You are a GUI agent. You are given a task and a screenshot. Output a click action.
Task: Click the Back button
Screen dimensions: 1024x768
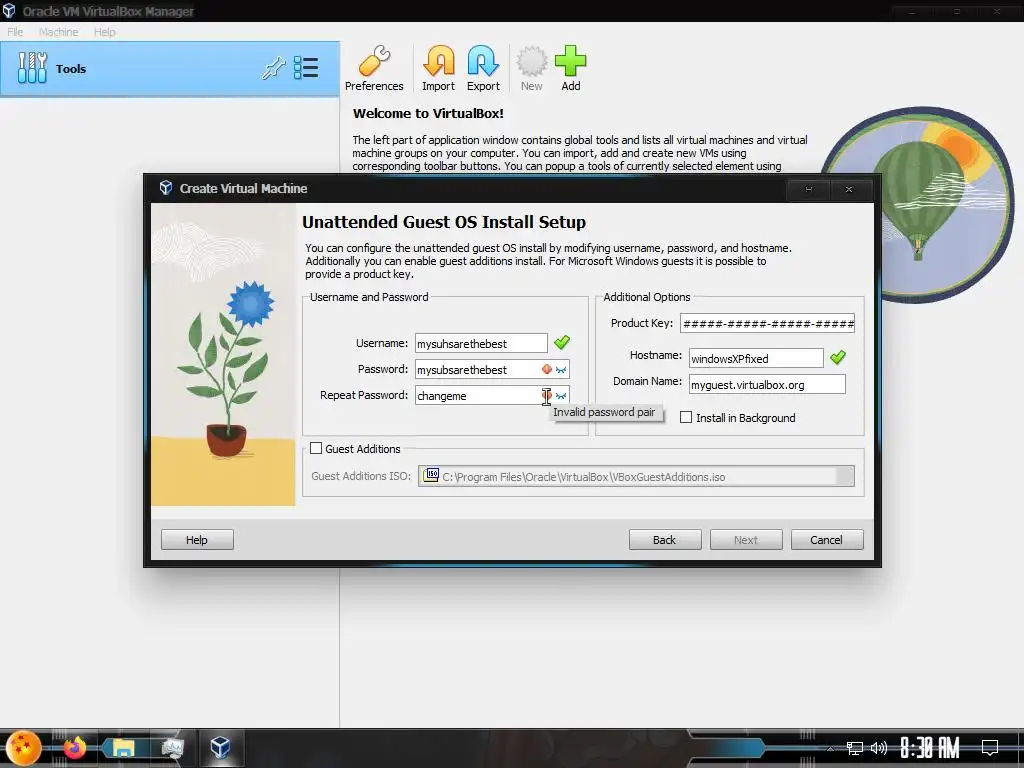[665, 539]
